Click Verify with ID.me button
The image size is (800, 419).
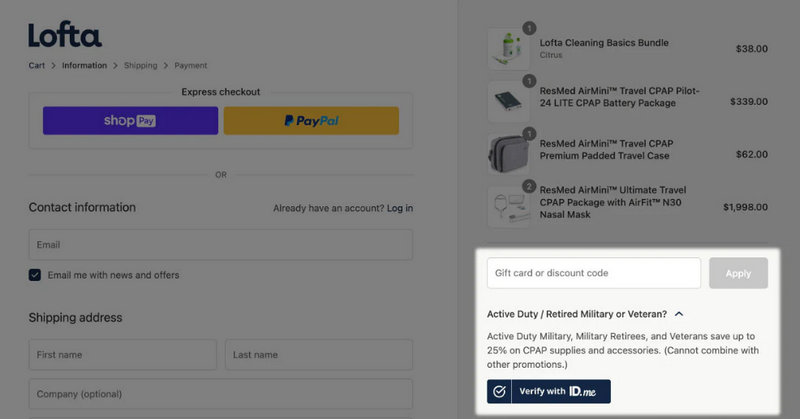(548, 391)
